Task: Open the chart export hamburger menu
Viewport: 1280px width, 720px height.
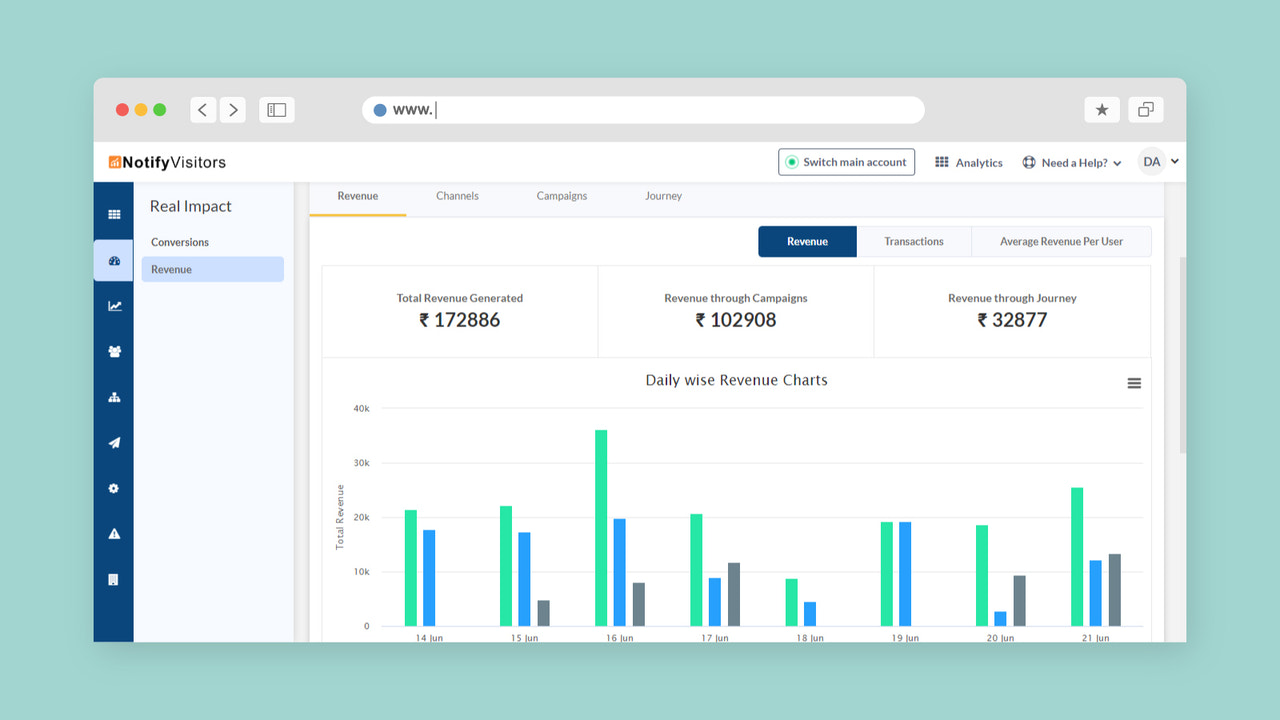Action: 1133,383
